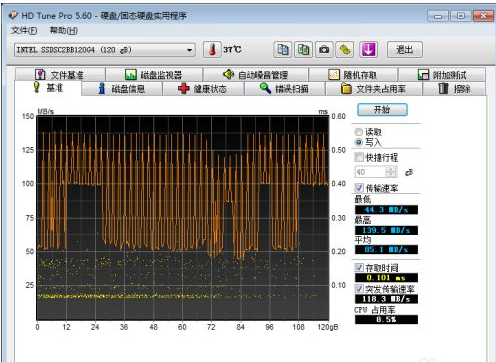Click the 退出 exit button
The image size is (496, 362).
pyautogui.click(x=405, y=50)
